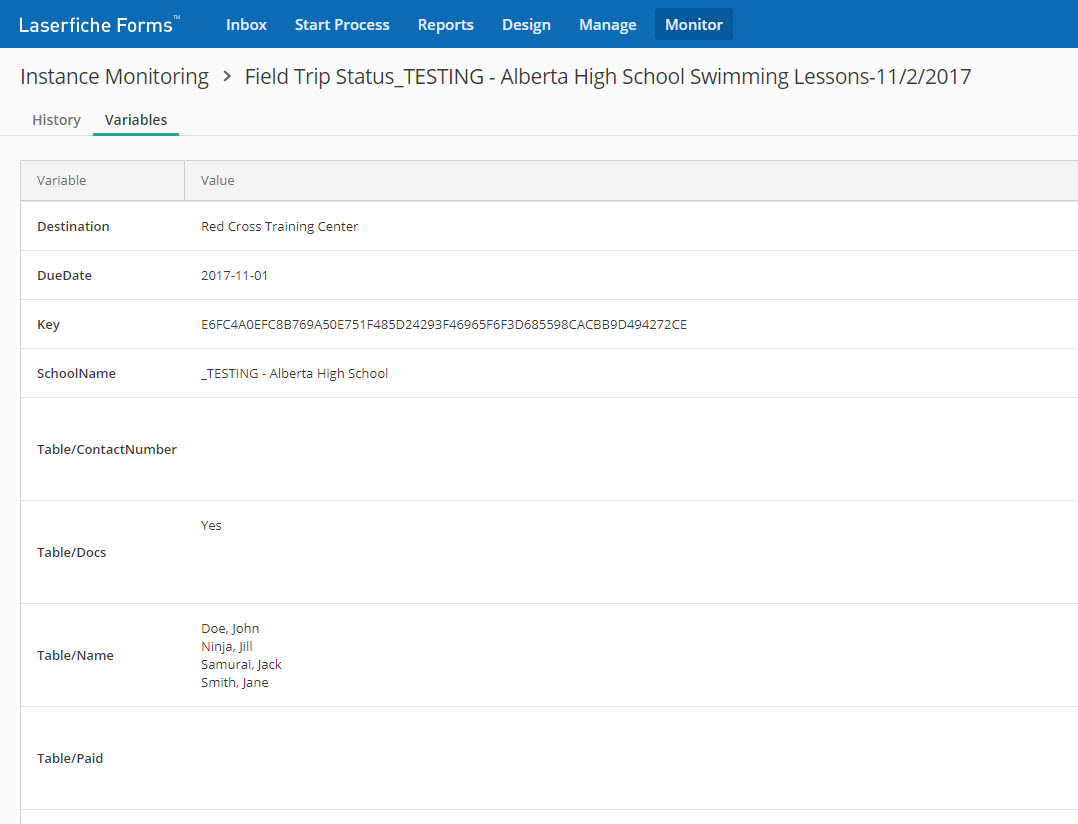
Task: Click the Variable column header
Action: tap(62, 181)
